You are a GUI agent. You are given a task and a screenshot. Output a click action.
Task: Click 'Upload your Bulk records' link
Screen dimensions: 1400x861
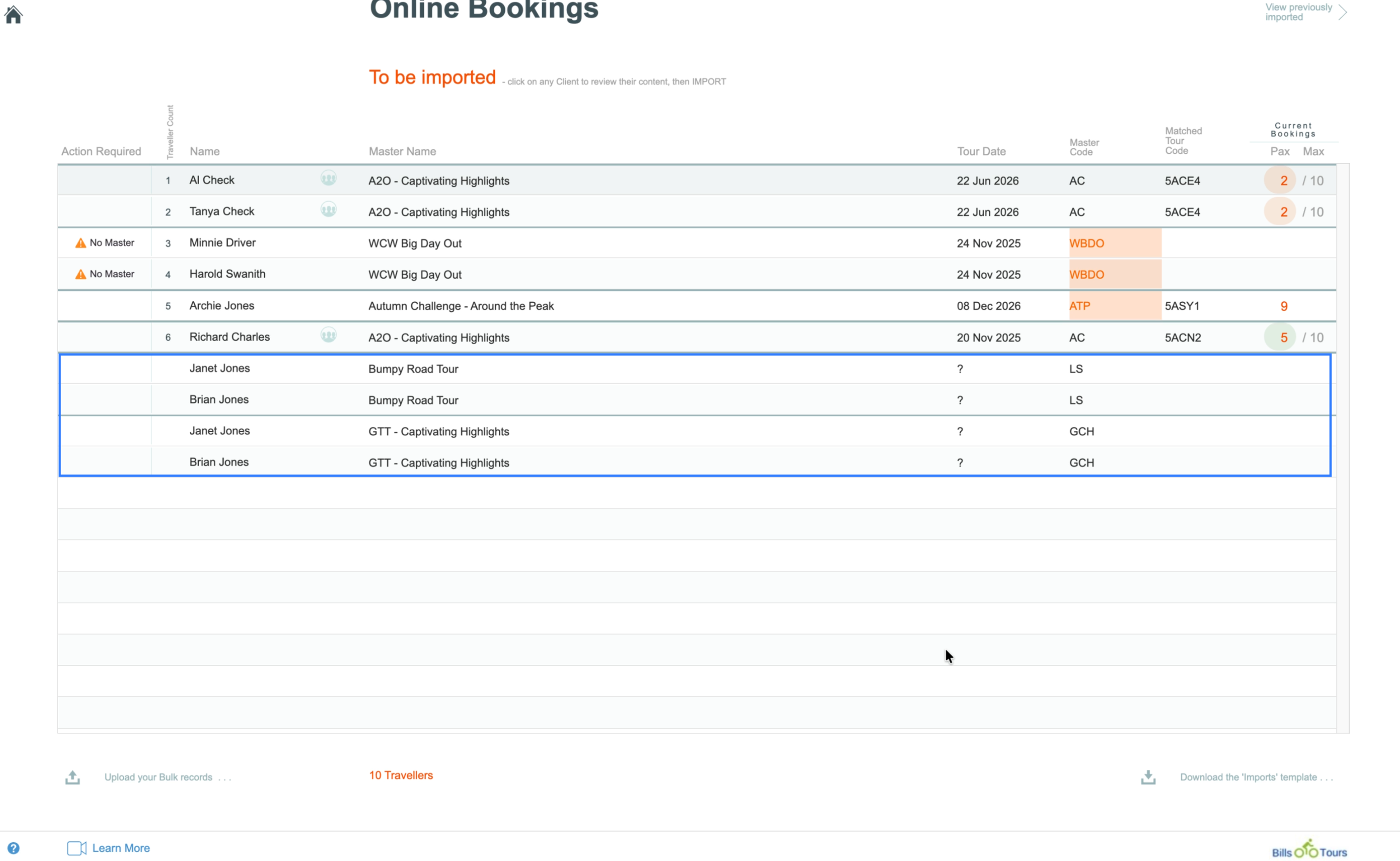click(x=158, y=777)
